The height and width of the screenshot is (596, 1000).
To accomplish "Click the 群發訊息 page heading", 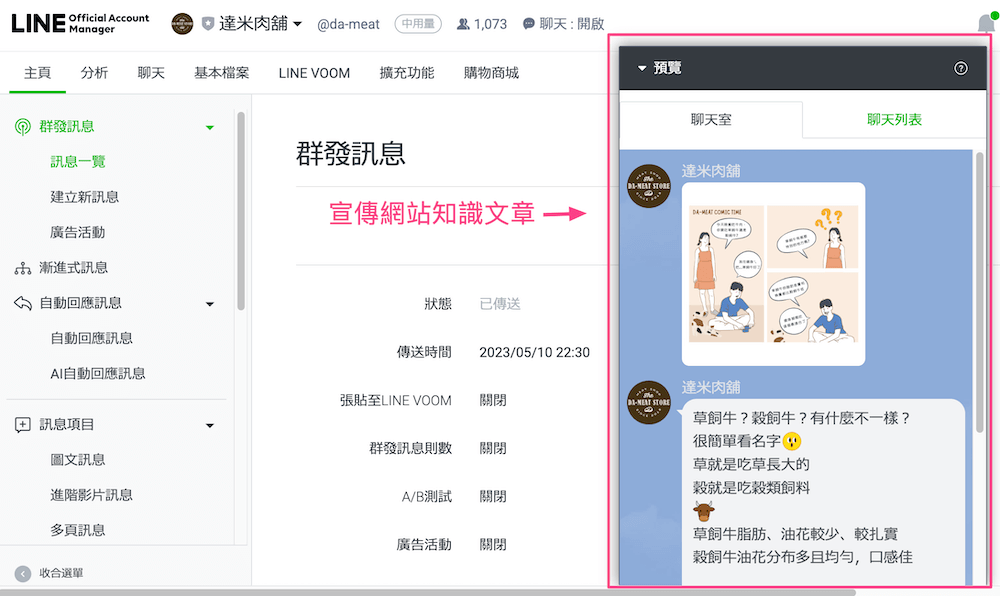I will pos(351,154).
